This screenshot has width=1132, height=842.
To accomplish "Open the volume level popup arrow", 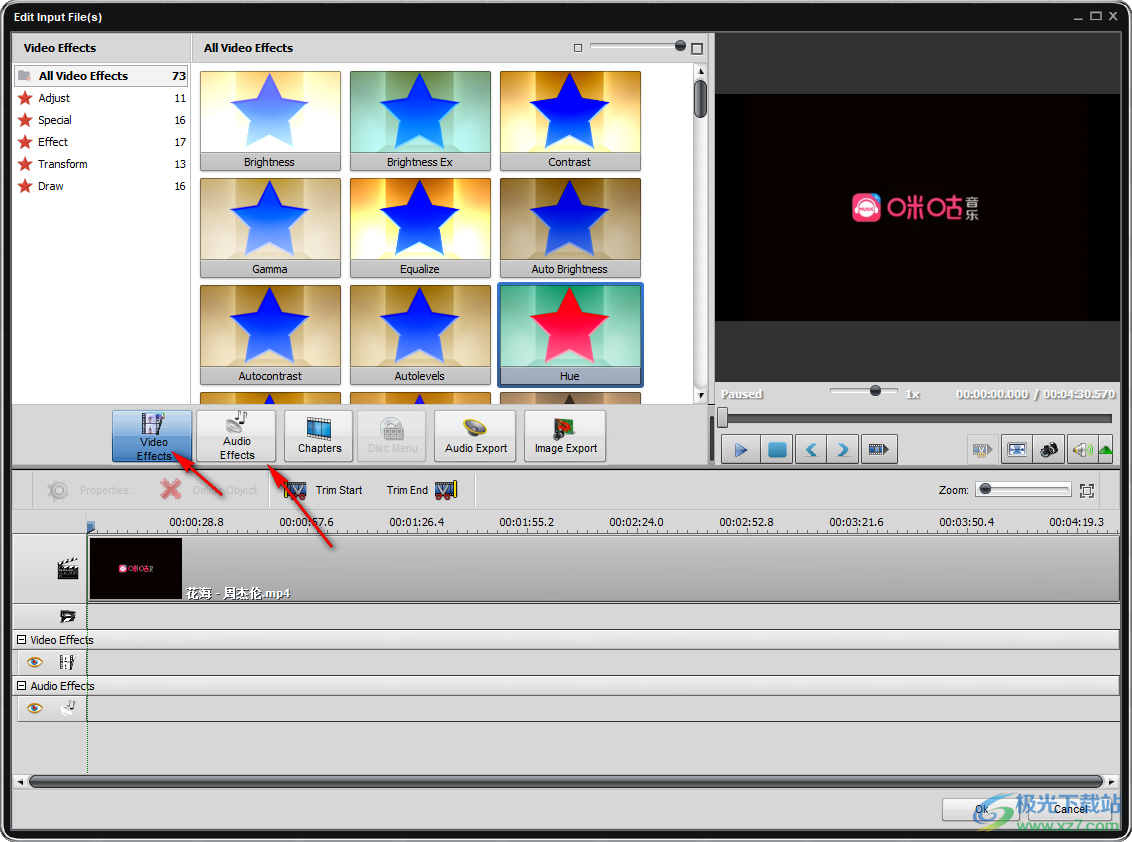I will (1105, 450).
